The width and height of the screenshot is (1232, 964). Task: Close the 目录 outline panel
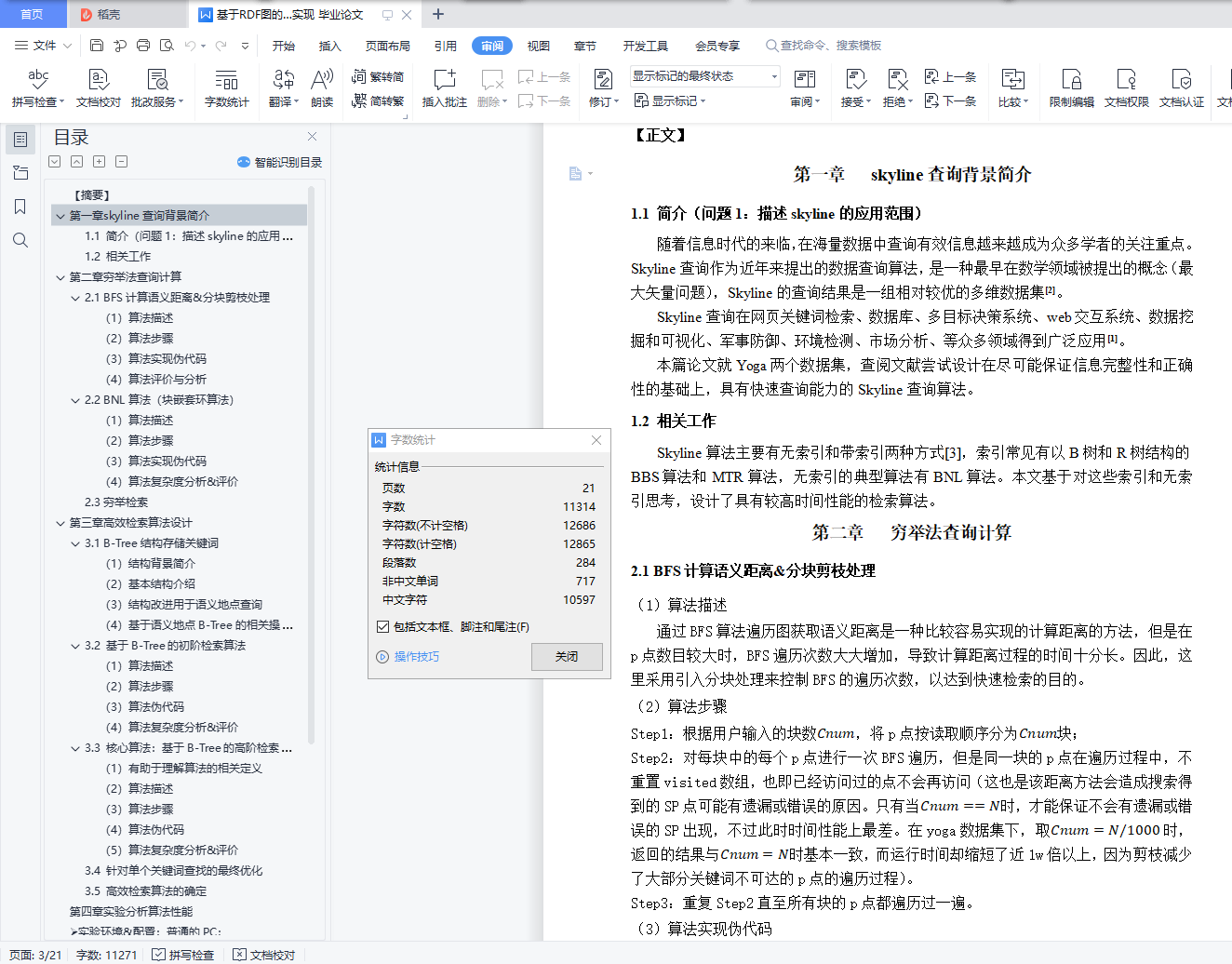313,137
